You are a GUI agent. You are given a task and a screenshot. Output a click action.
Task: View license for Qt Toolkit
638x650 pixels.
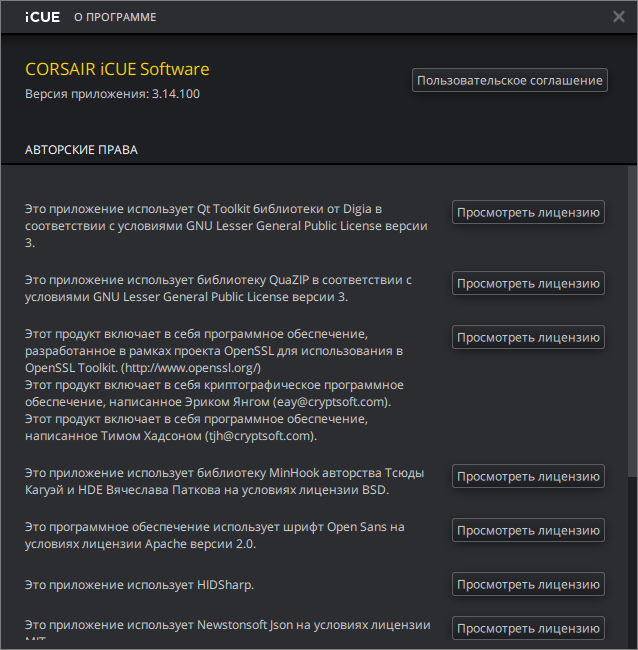point(528,212)
